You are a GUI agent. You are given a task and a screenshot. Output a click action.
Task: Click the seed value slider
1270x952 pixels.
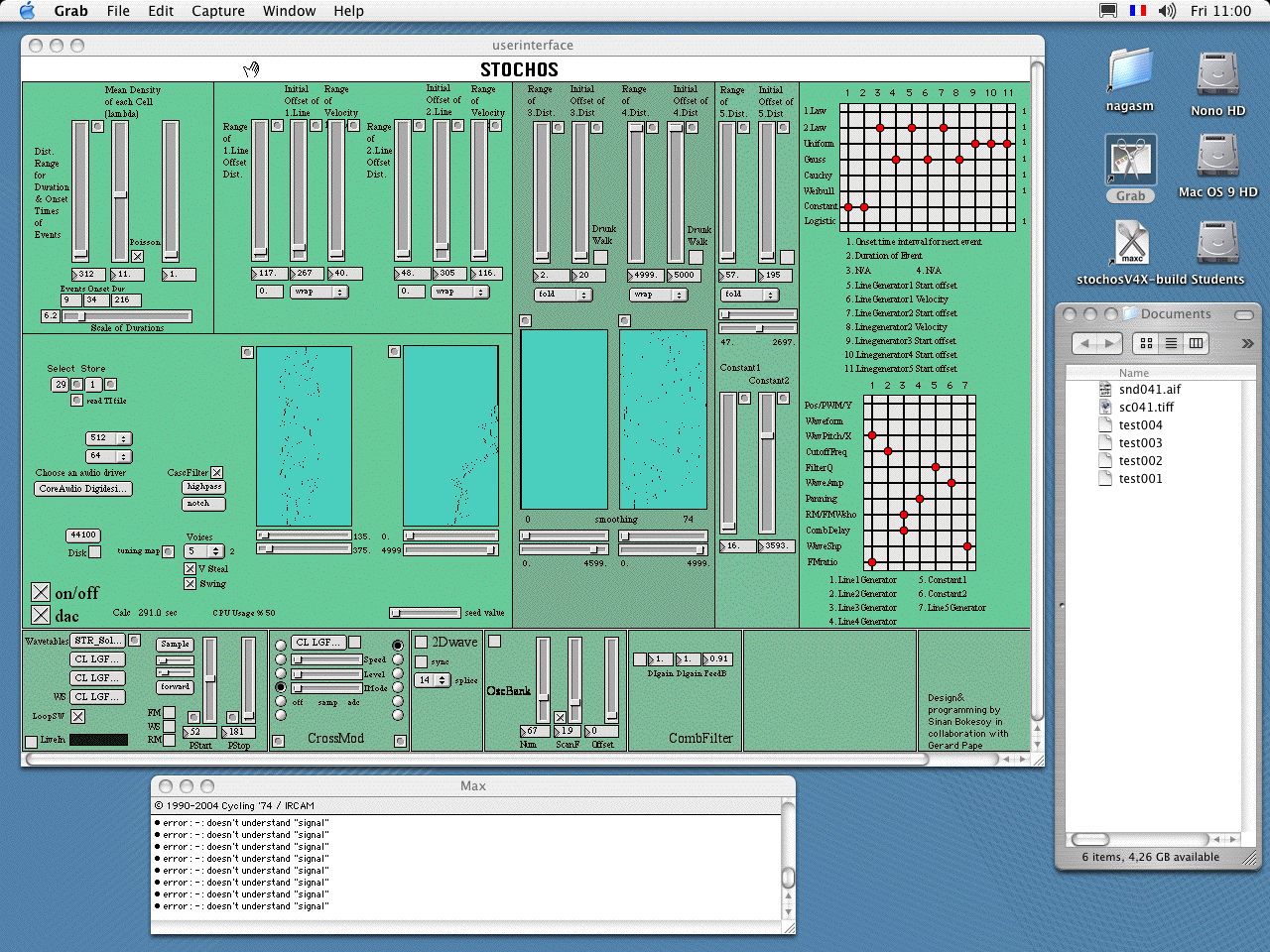pos(425,613)
